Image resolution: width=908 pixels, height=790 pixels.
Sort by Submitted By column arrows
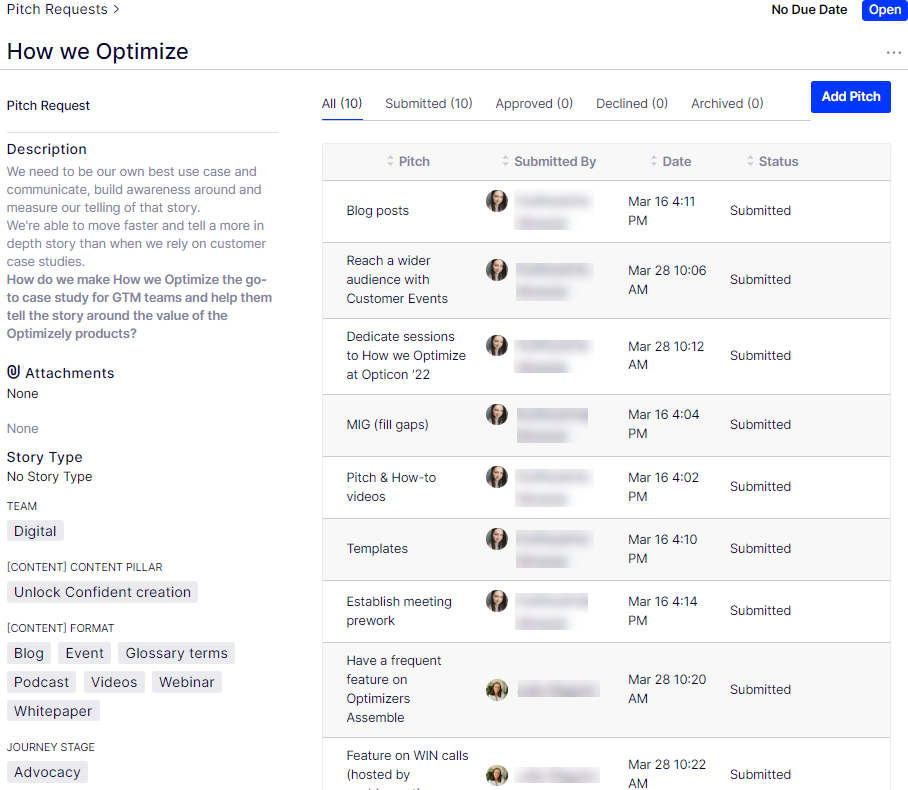[505, 161]
